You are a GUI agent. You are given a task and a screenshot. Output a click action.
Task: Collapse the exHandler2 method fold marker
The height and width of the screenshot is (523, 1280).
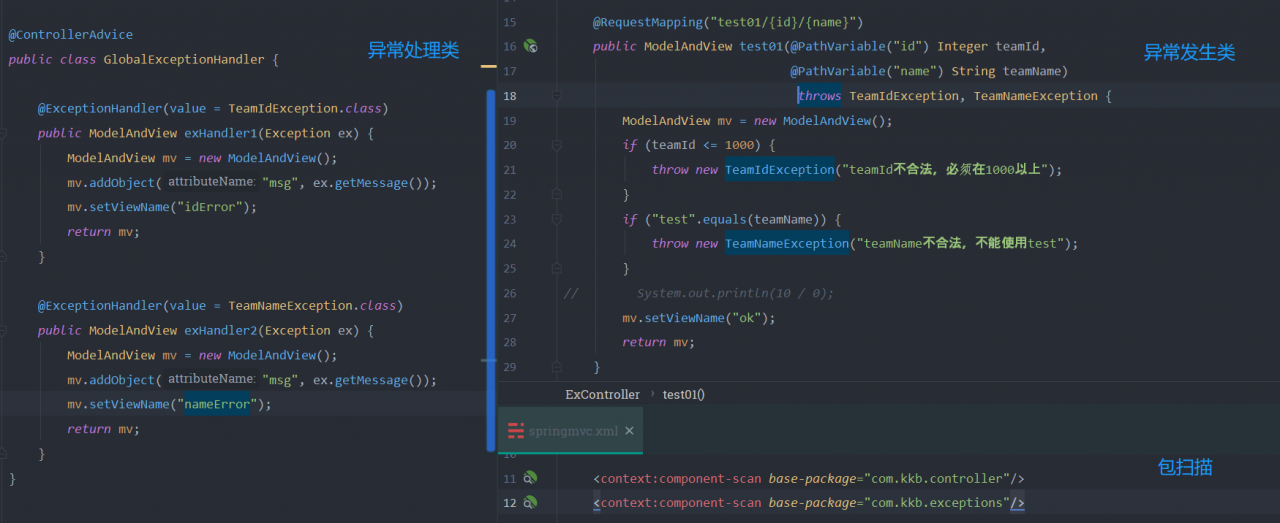click(4, 330)
